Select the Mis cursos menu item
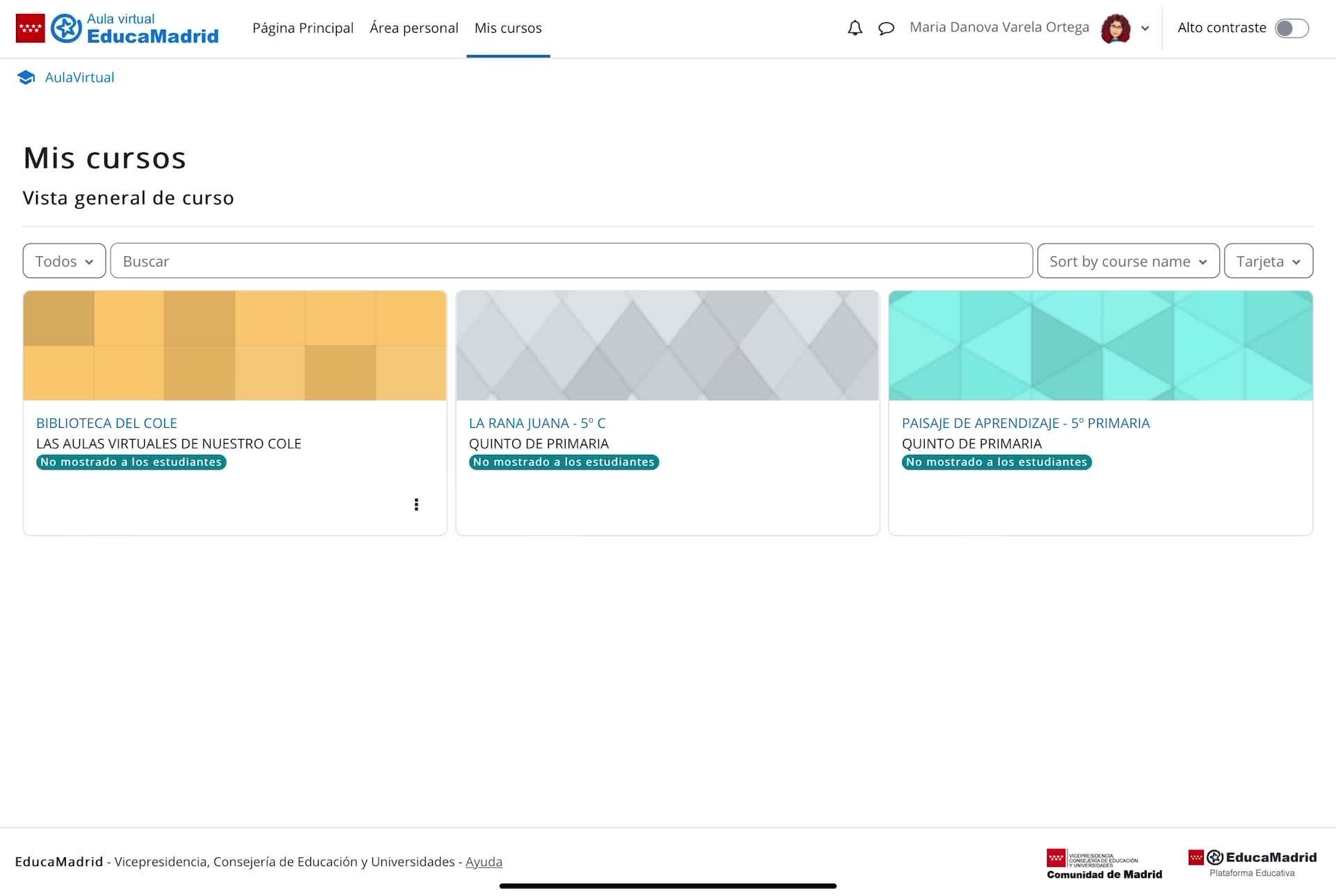The height and width of the screenshot is (896, 1336). click(507, 28)
